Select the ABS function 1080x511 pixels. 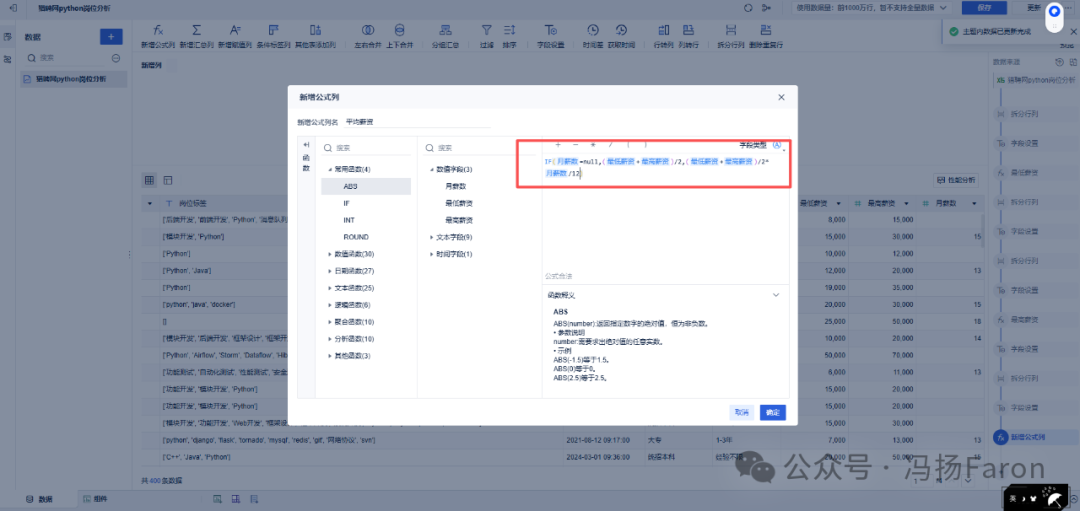(x=366, y=187)
